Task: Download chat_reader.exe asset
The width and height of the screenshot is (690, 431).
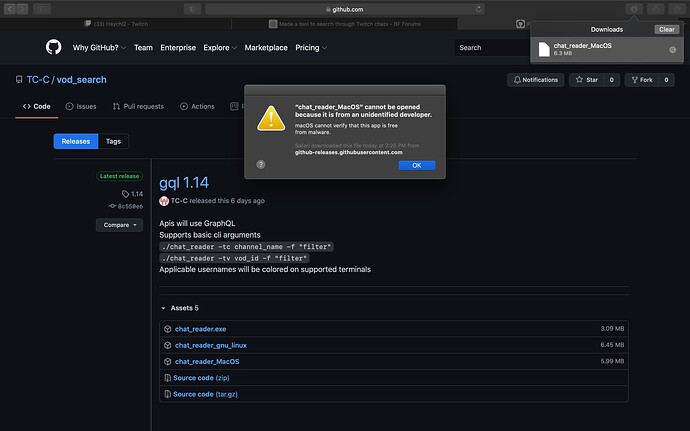Action: [x=201, y=329]
